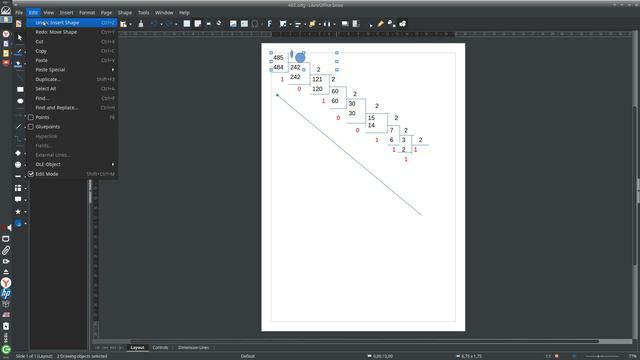Viewport: 640px width, 360px height.
Task: Open the Tools menu
Action: (143, 13)
